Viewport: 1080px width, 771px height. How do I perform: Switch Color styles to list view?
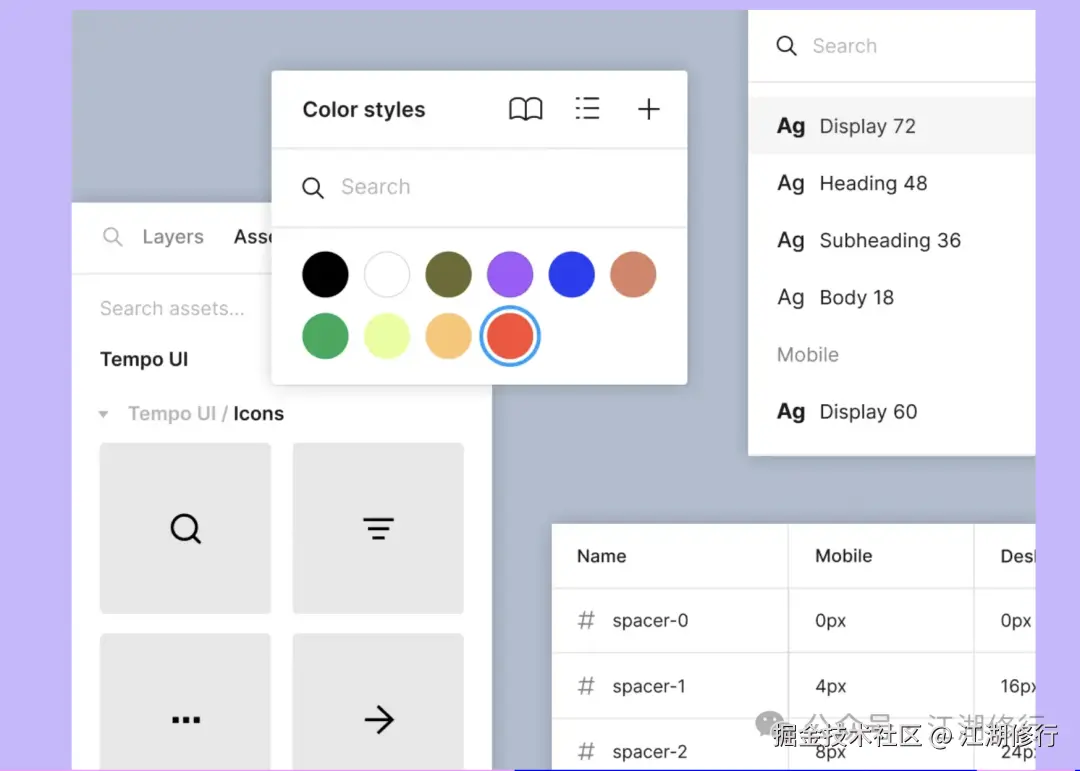[x=588, y=109]
